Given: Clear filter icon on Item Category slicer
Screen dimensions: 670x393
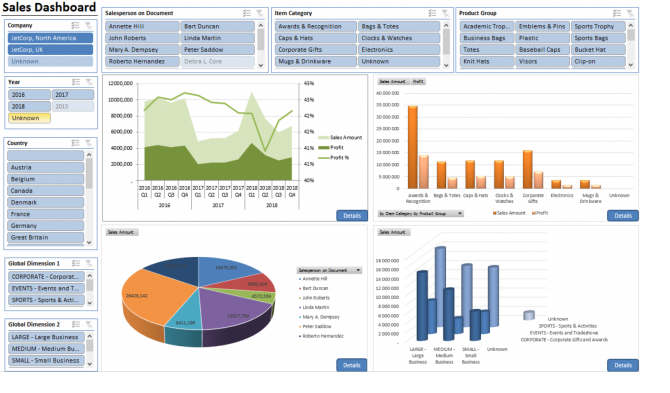Looking at the screenshot, I should pyautogui.click(x=445, y=13).
